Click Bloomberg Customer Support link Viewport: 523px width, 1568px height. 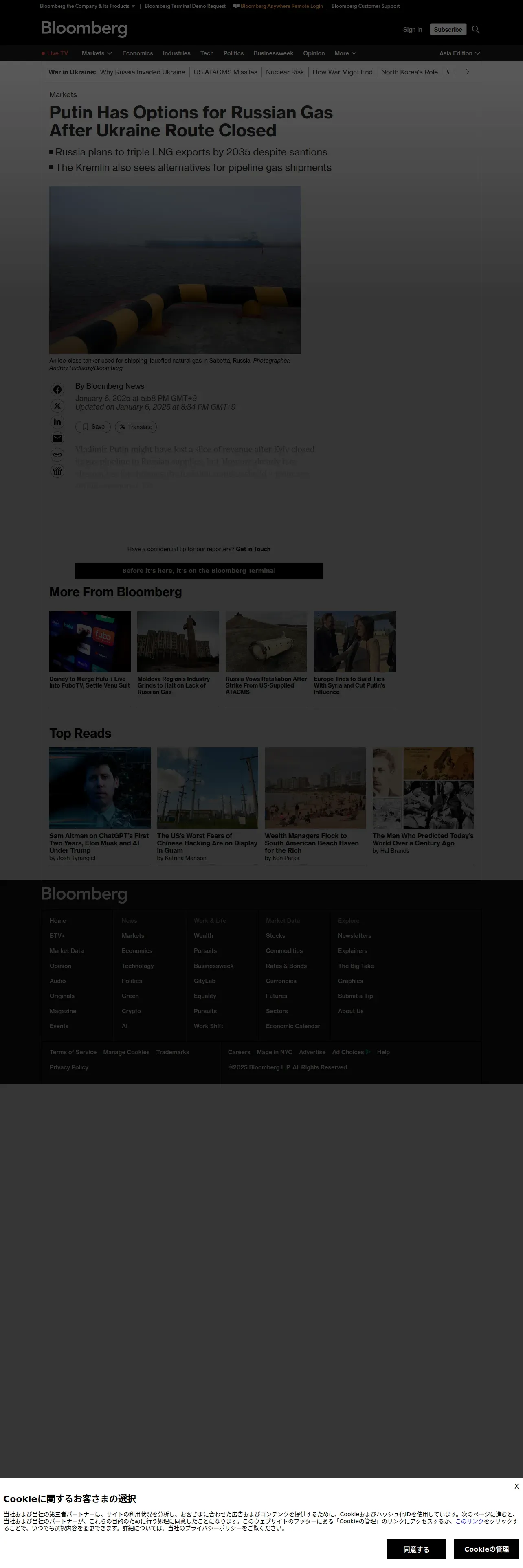[x=365, y=6]
